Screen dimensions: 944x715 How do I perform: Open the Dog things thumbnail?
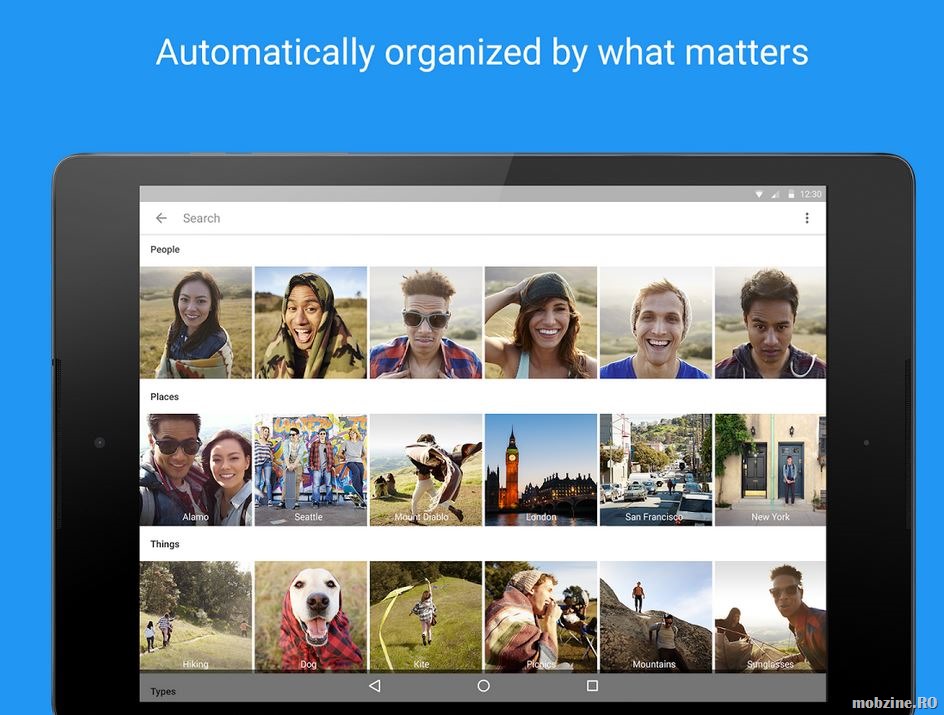click(311, 616)
